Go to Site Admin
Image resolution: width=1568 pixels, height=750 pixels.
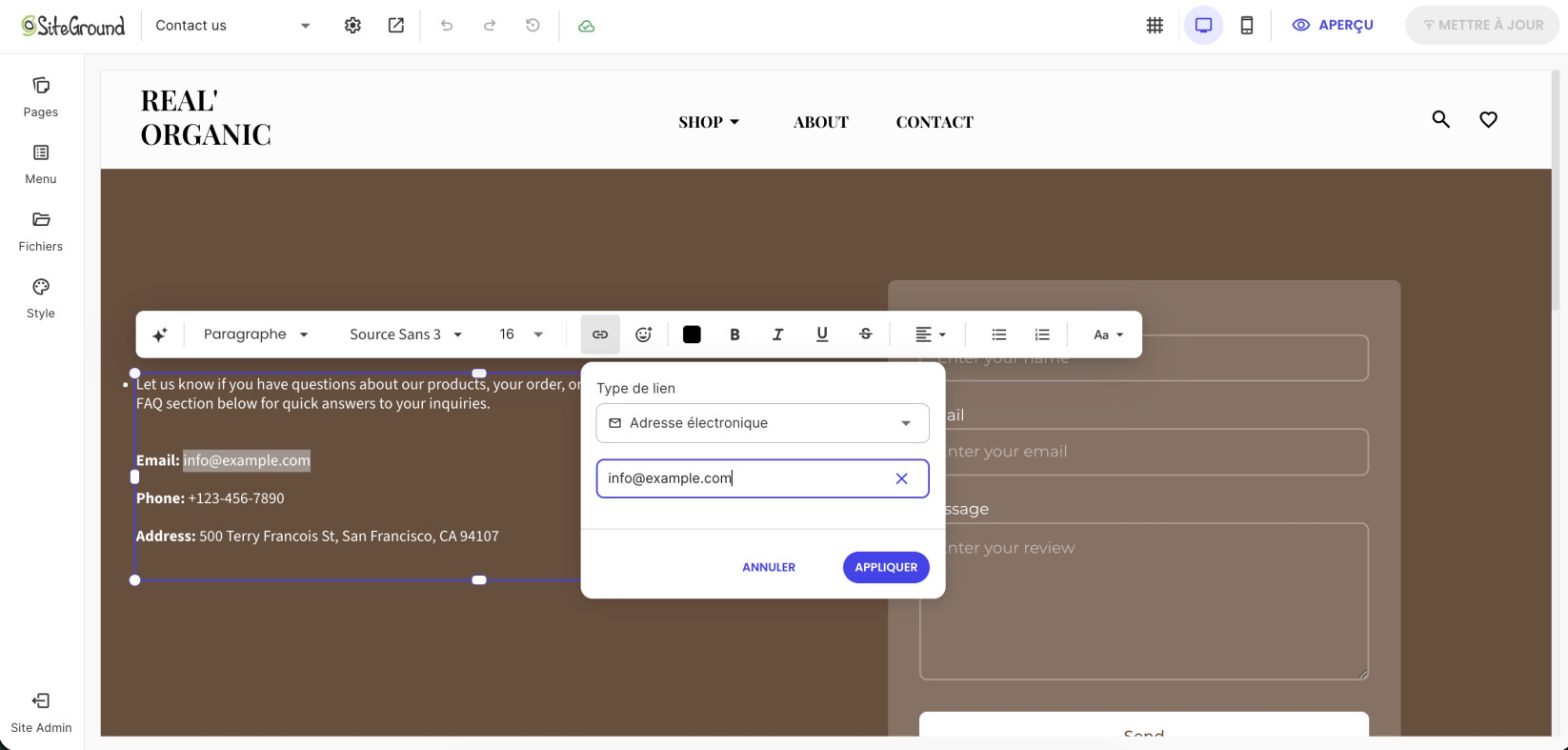pos(41,713)
